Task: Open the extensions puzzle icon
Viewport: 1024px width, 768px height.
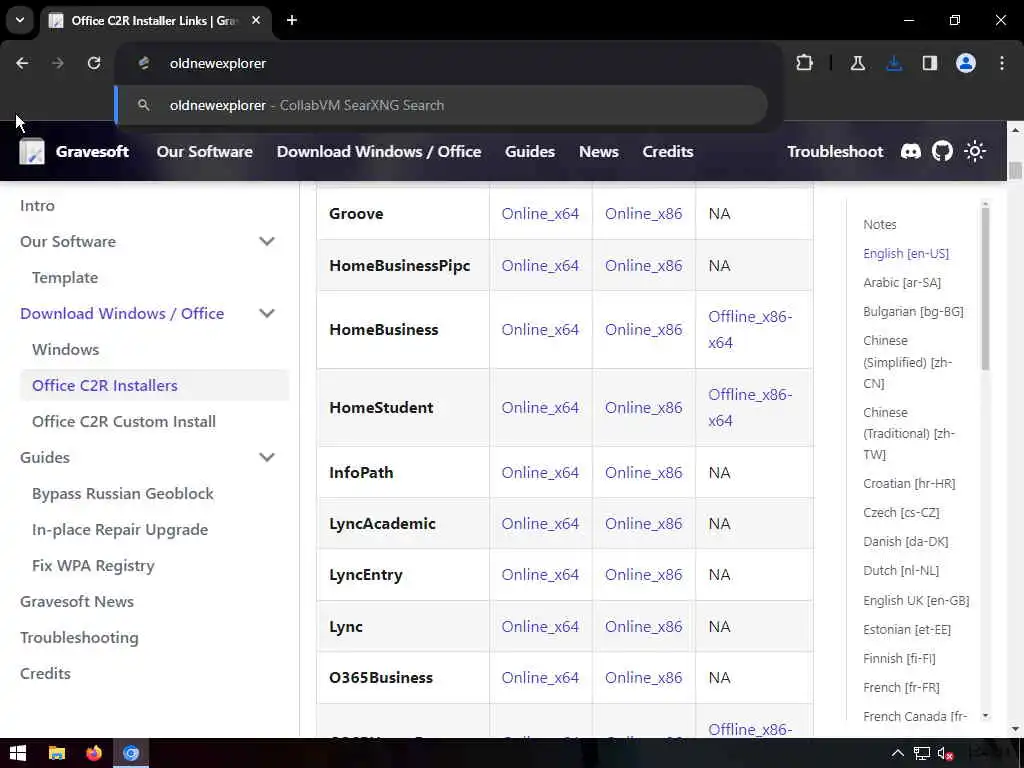Action: tap(805, 63)
